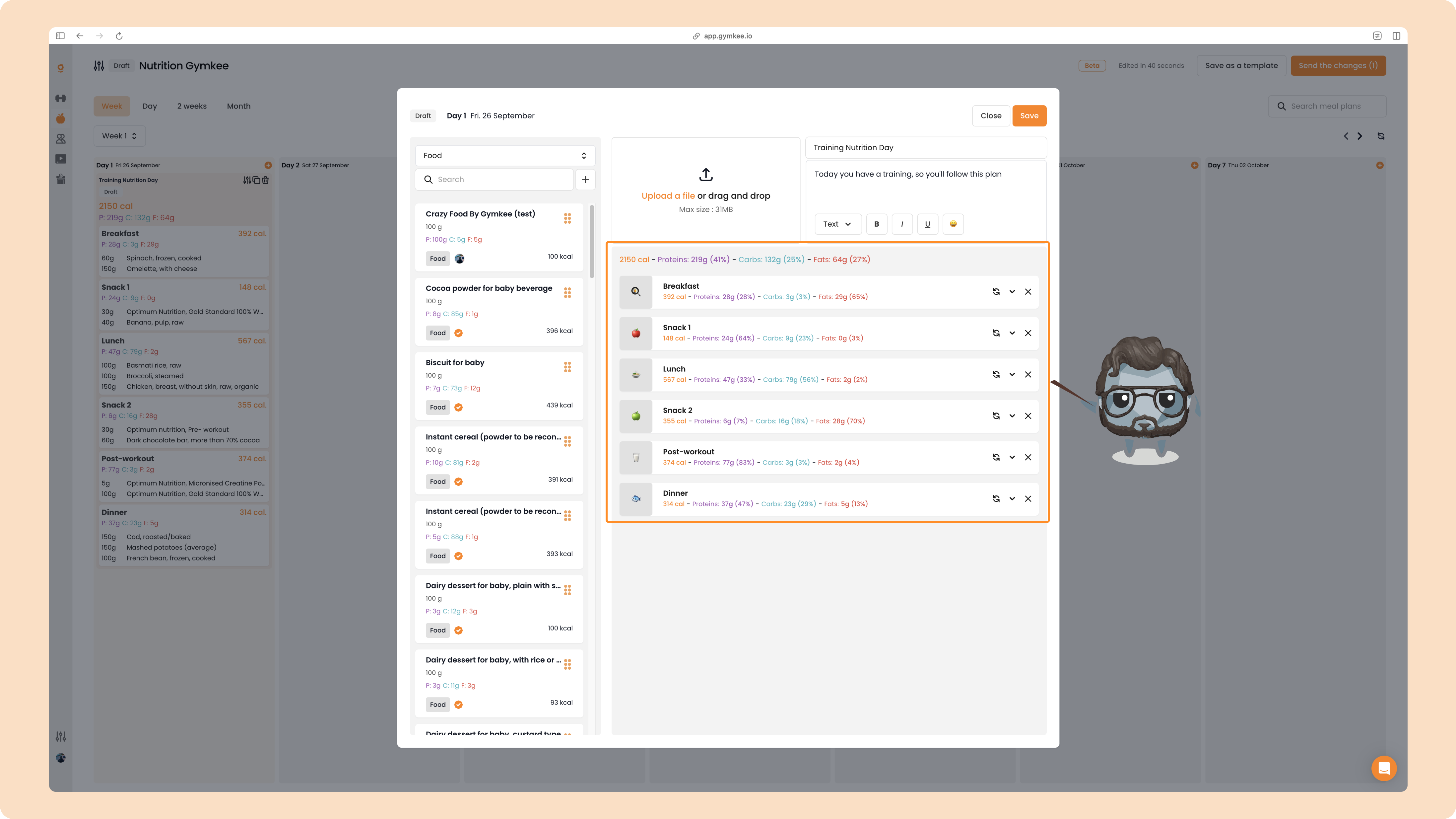The width and height of the screenshot is (1456, 819).
Task: Remove the Snack 1 meal
Action: pos(1028,333)
